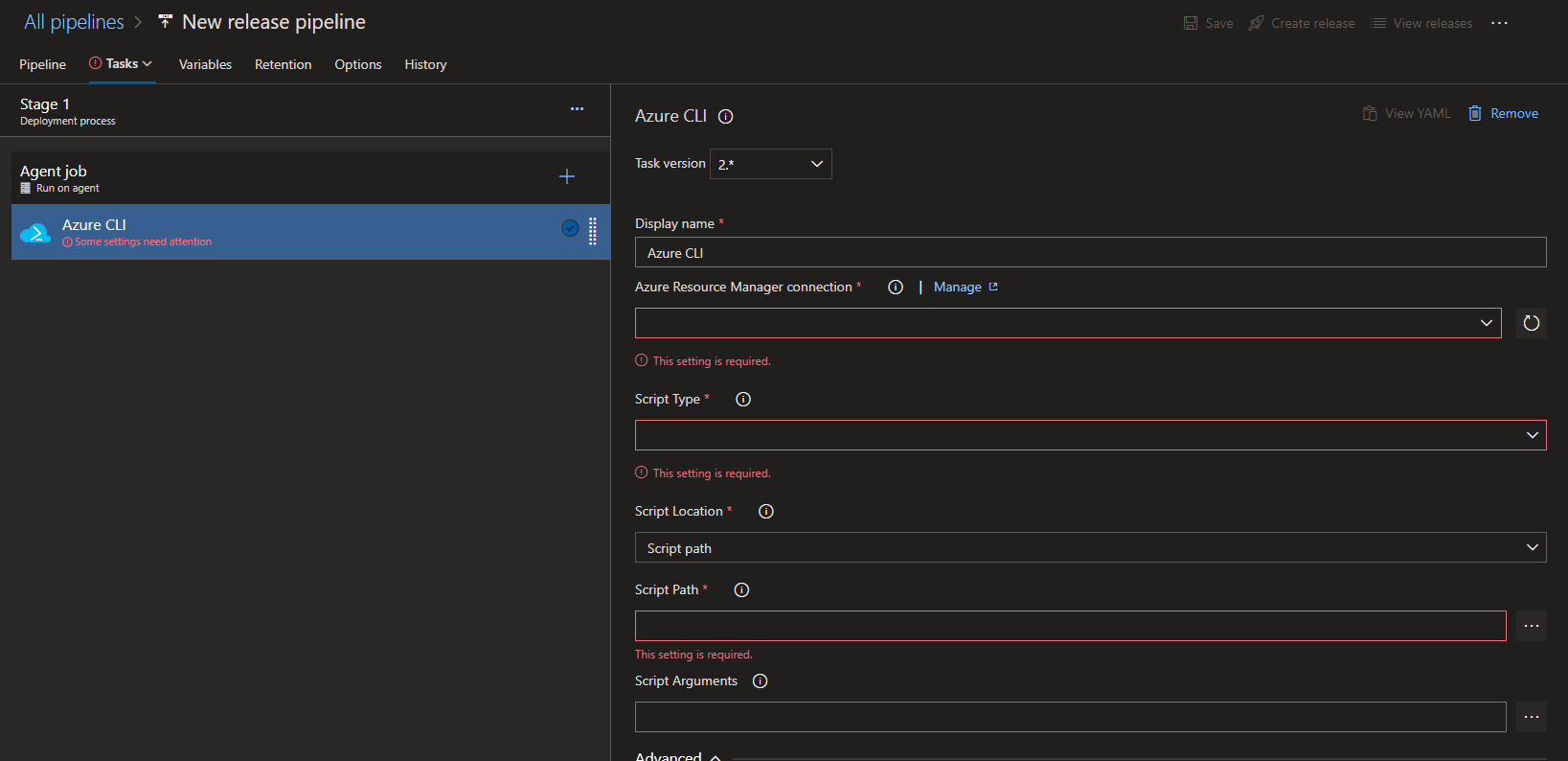Open the Retention tab
The height and width of the screenshot is (761, 1568).
283,64
